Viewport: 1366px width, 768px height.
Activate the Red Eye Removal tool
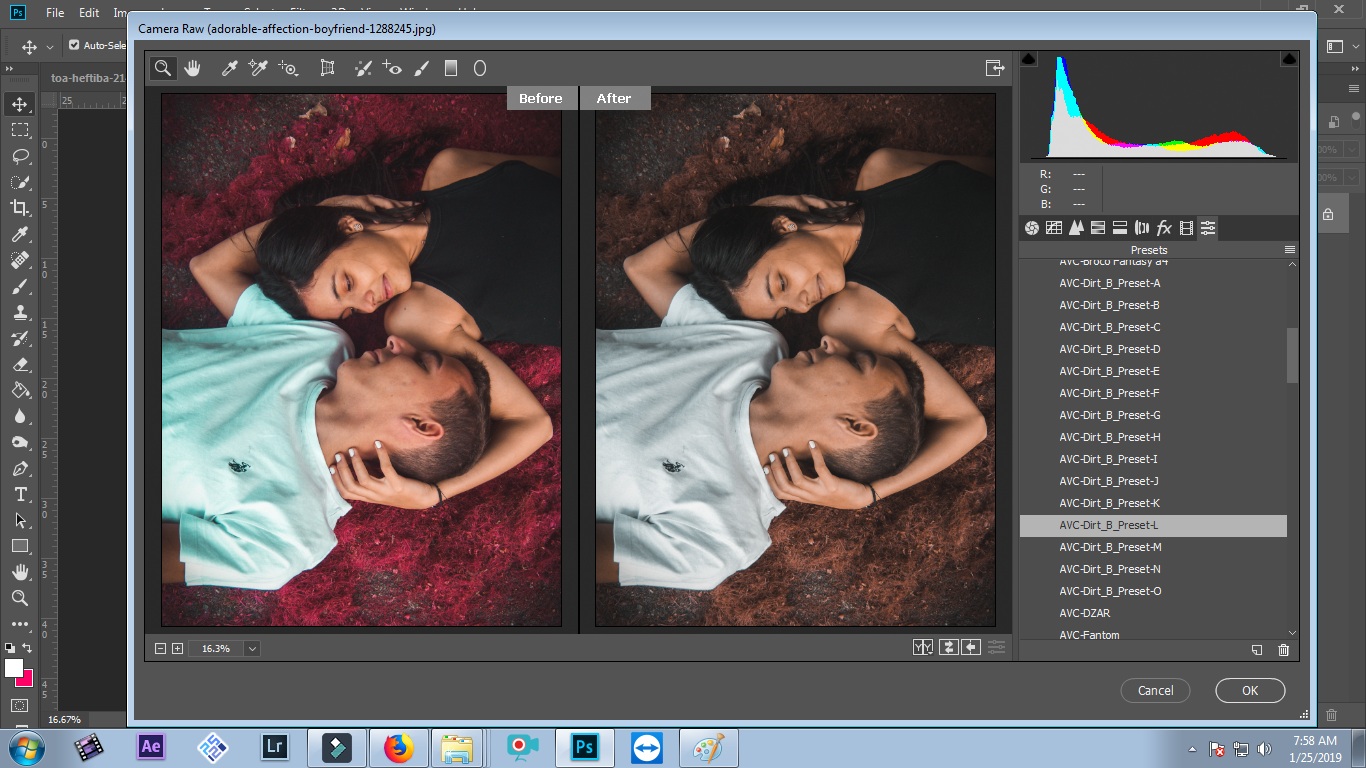click(392, 68)
